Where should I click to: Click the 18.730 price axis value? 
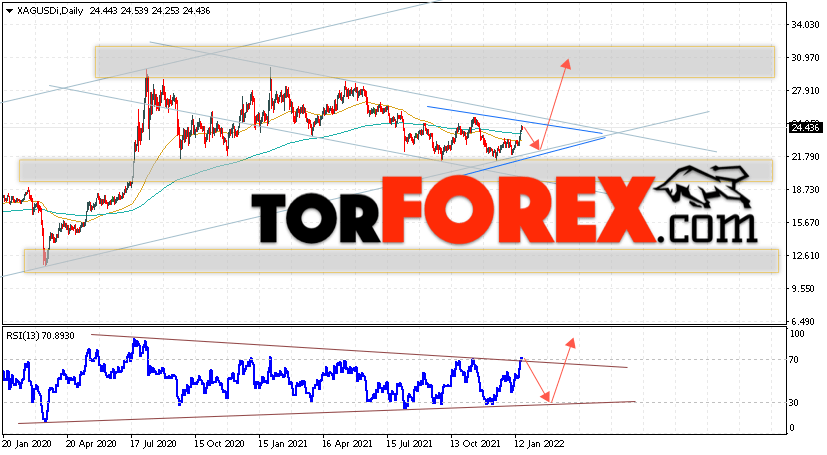coord(805,190)
